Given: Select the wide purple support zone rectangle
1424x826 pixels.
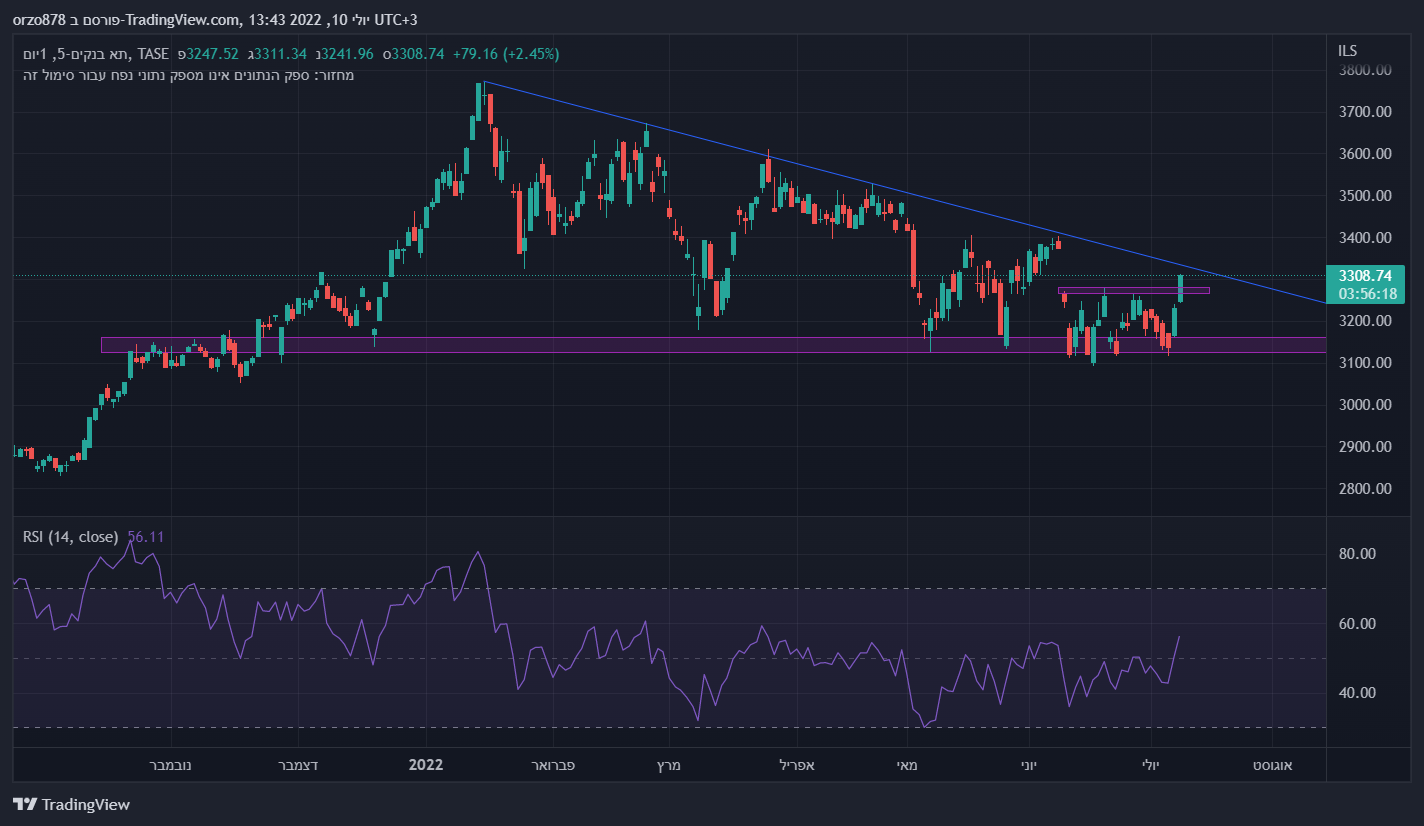Looking at the screenshot, I should [x=600, y=345].
